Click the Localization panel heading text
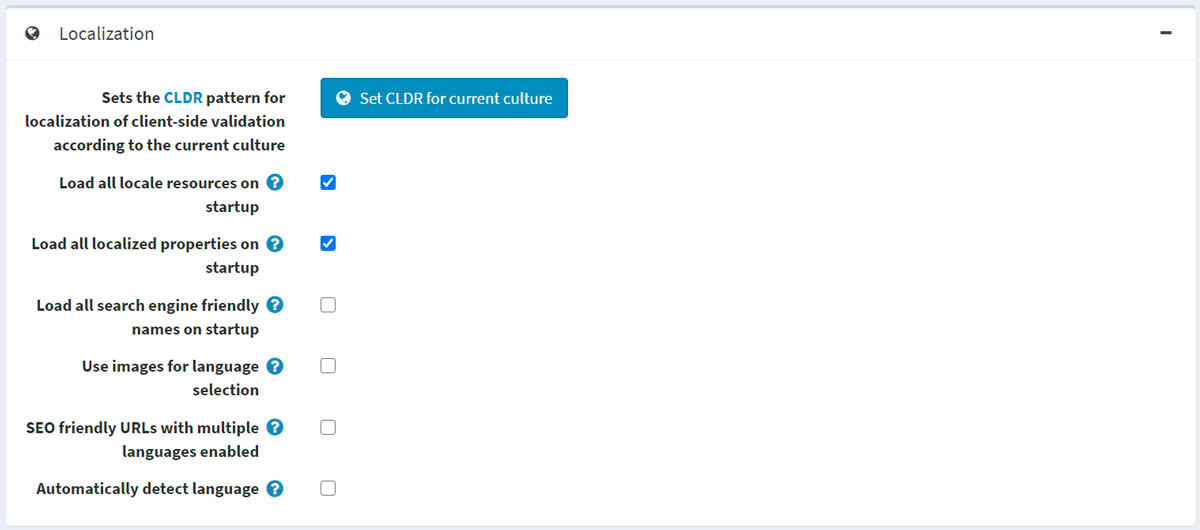This screenshot has height=530, width=1200. (106, 34)
